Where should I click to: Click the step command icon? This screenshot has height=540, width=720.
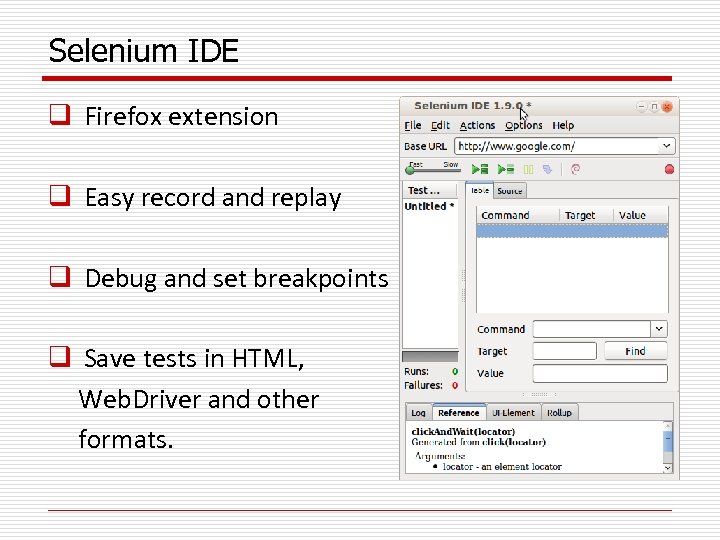point(547,169)
